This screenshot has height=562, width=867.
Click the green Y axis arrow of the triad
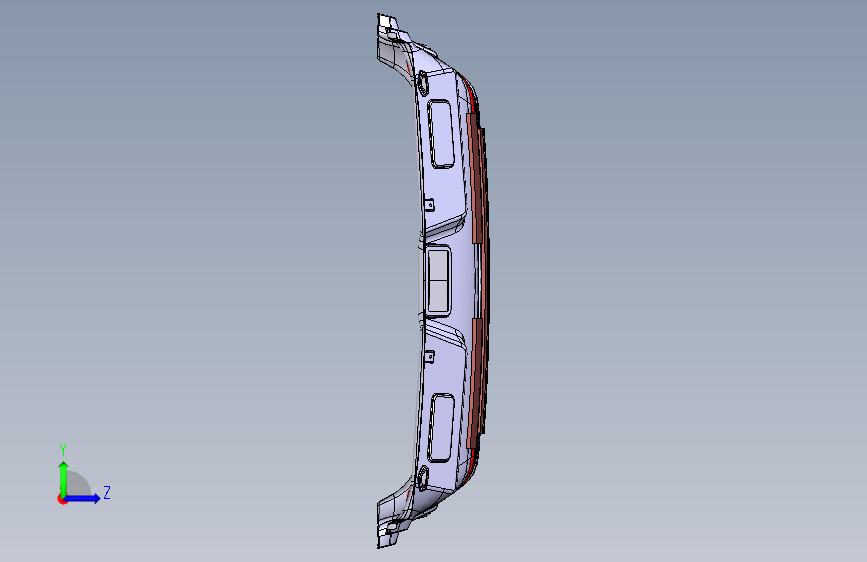click(x=63, y=480)
